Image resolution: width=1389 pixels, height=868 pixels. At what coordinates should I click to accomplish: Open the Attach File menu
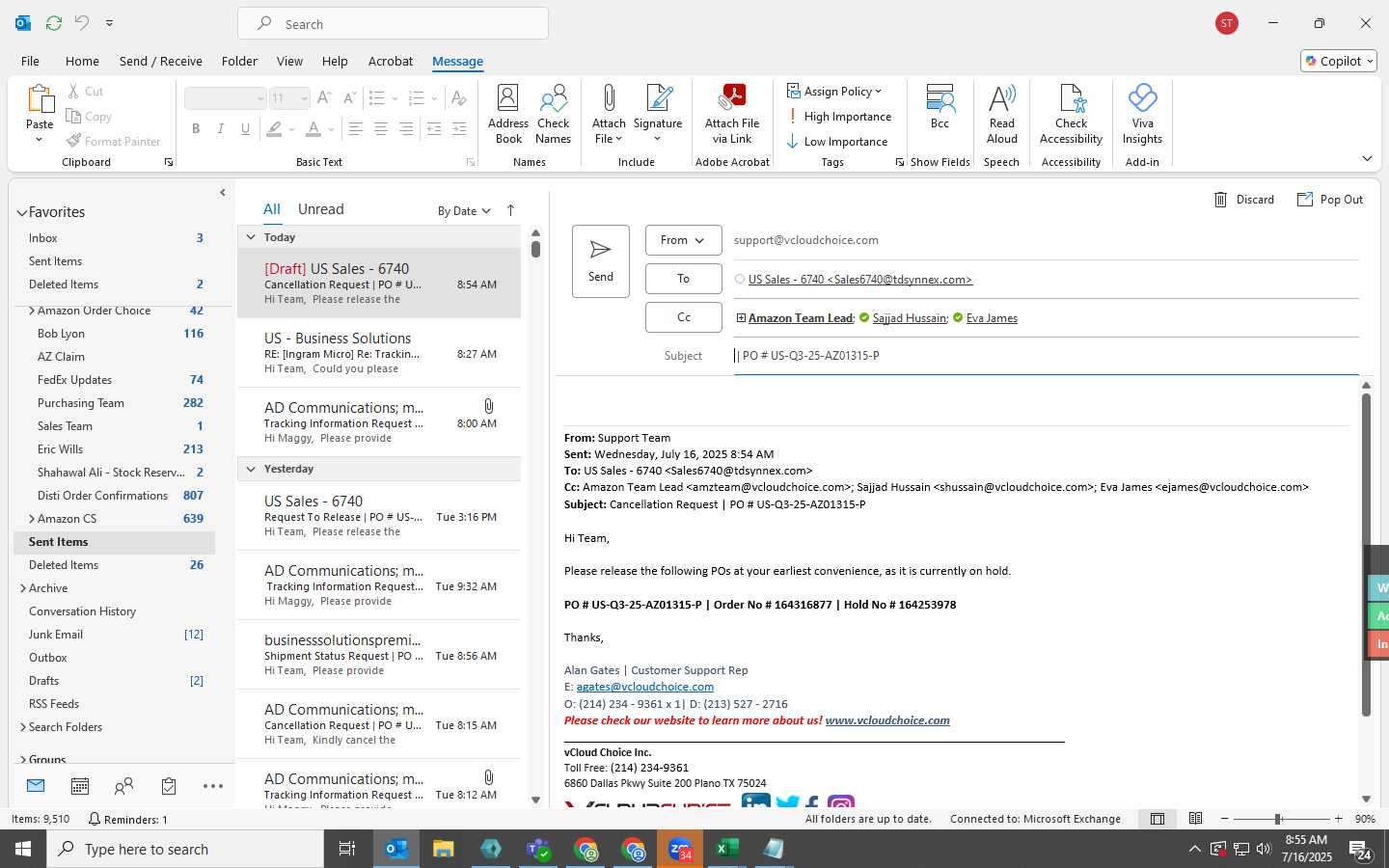(609, 114)
